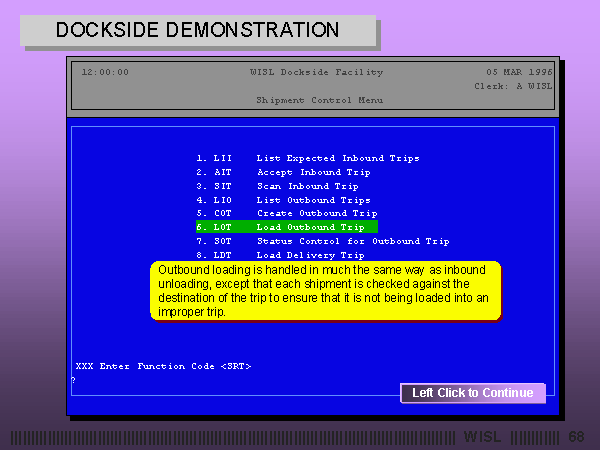Image resolution: width=600 pixels, height=450 pixels.
Task: Choose option 8 LDT Load Delivery Trip
Action: click(280, 255)
